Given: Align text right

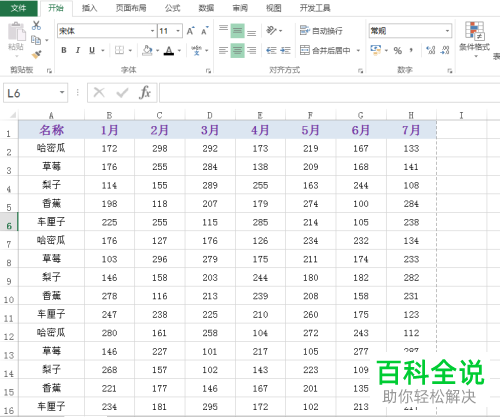Looking at the screenshot, I should (x=252, y=50).
